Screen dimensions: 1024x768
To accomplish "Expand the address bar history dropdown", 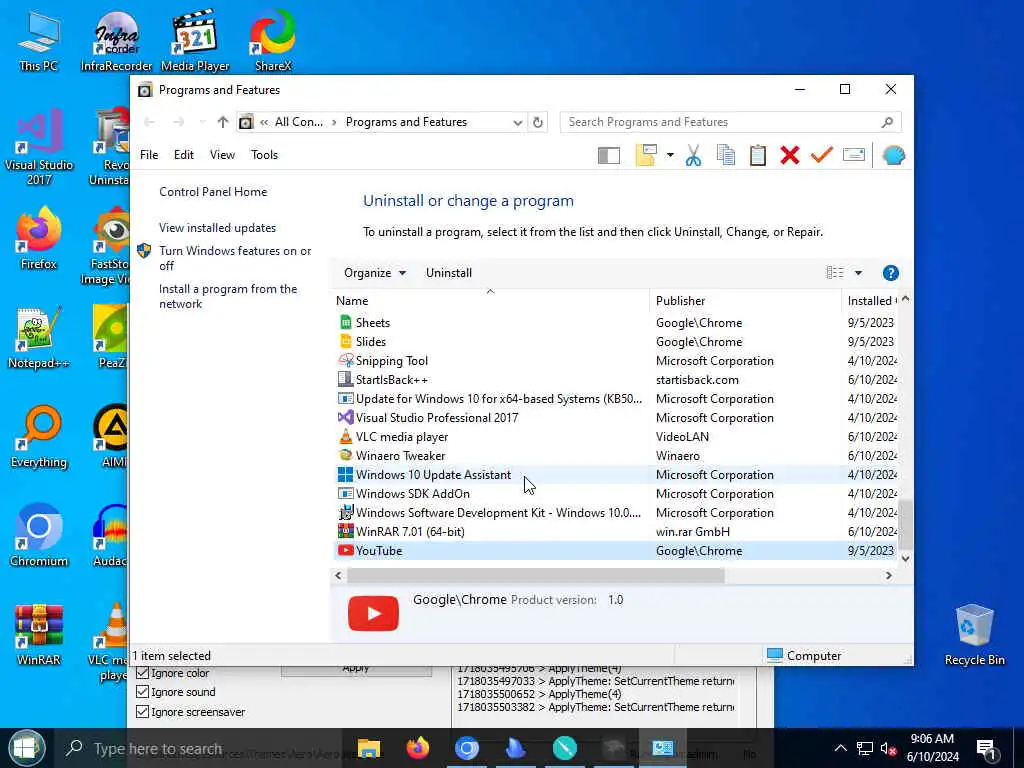I will coord(517,122).
